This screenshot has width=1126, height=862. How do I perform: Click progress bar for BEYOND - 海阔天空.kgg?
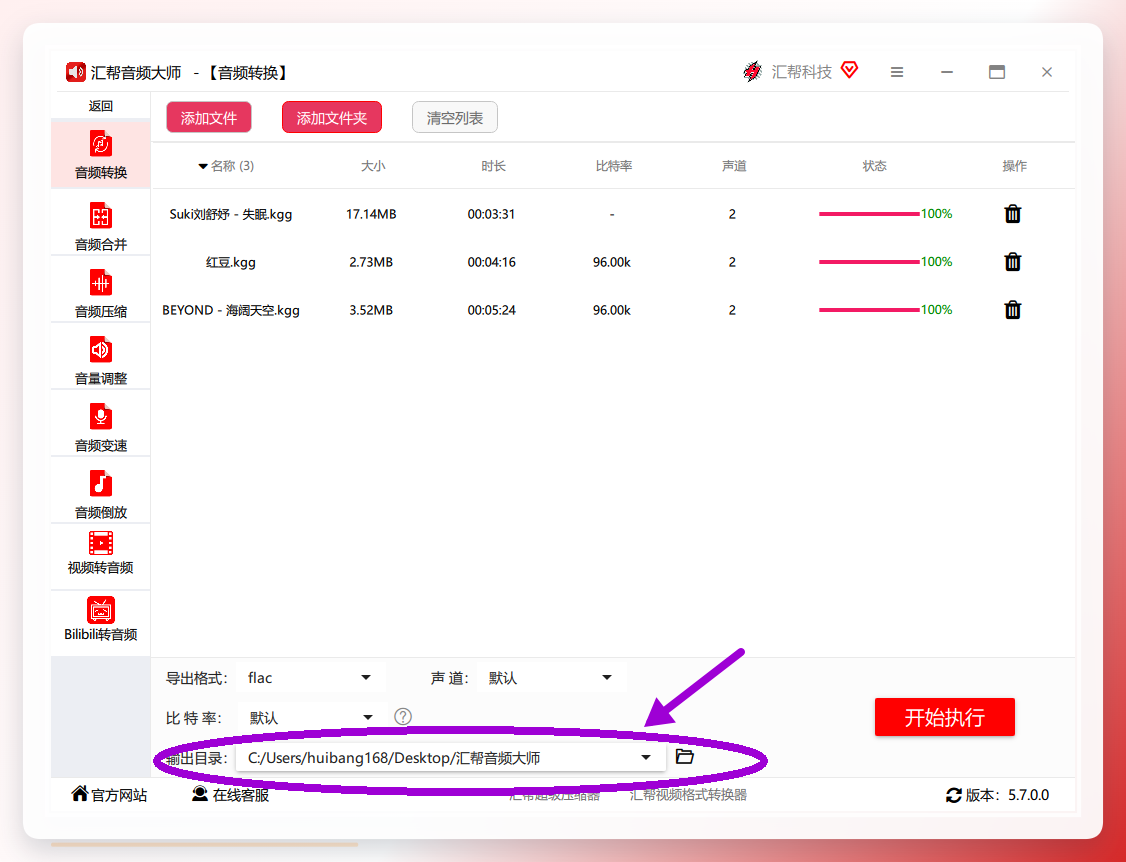869,310
